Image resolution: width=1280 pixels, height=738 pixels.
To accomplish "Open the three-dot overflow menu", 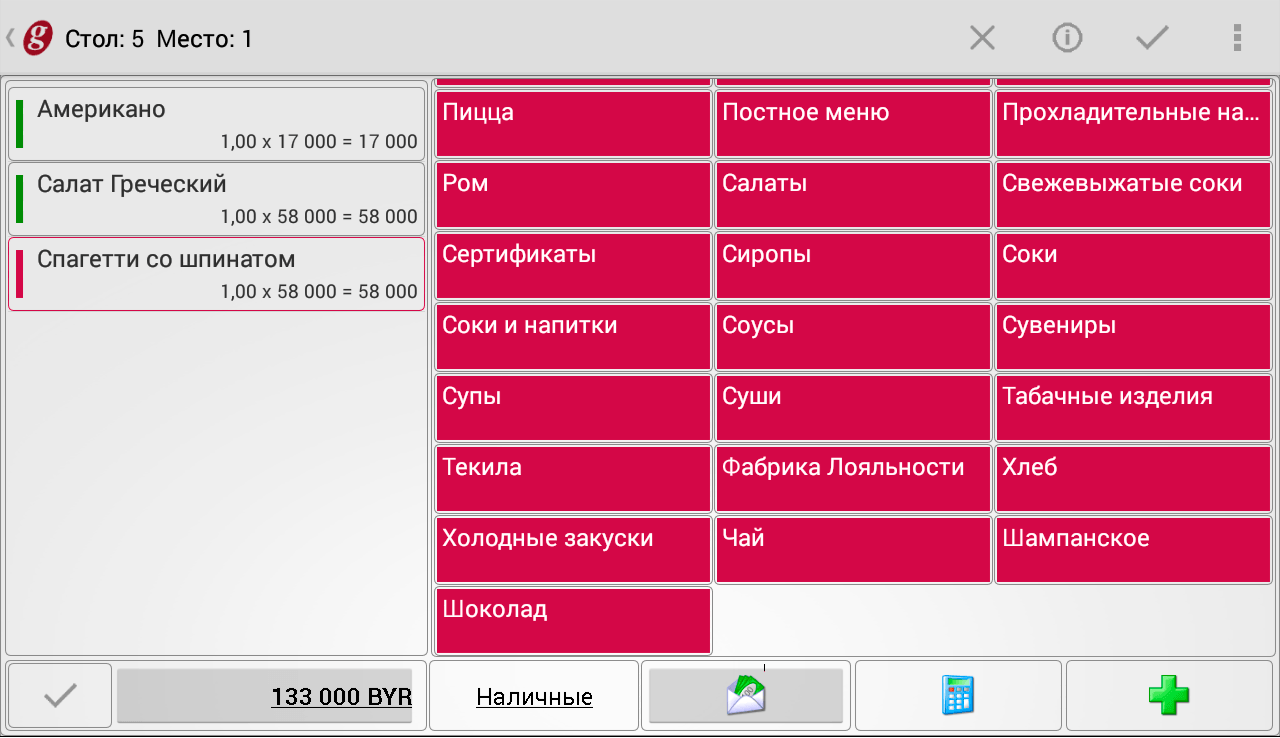I will [x=1237, y=39].
